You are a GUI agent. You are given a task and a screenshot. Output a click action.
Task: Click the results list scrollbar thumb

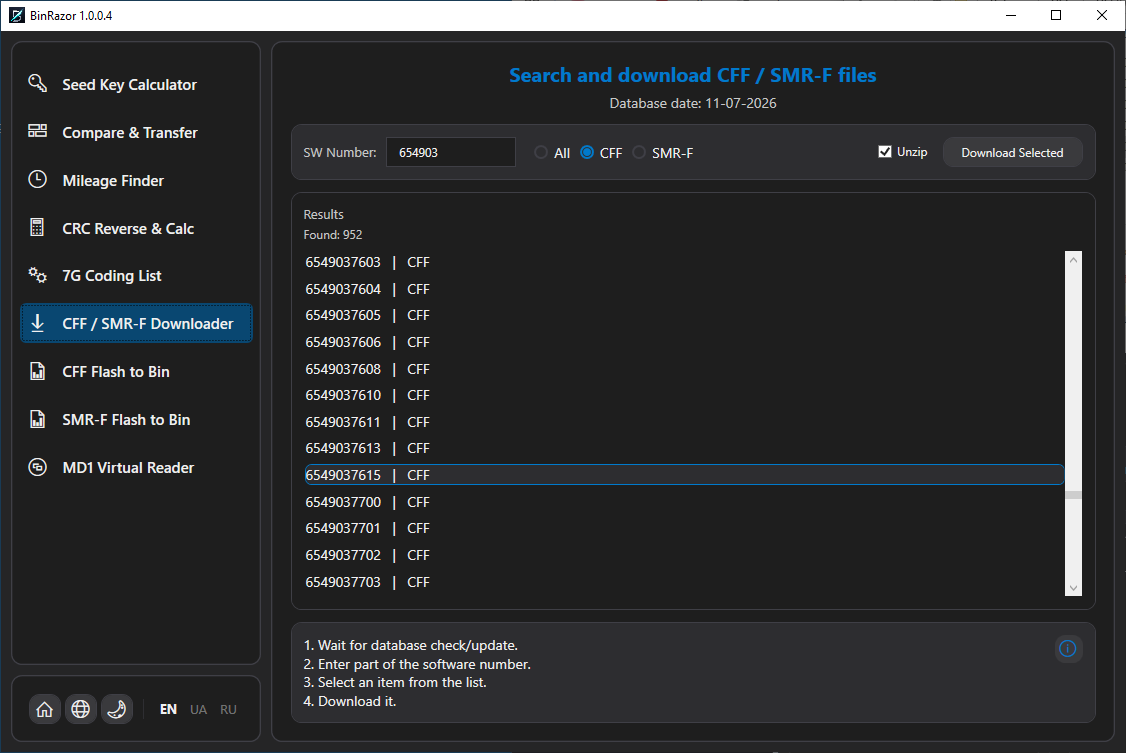point(1074,495)
